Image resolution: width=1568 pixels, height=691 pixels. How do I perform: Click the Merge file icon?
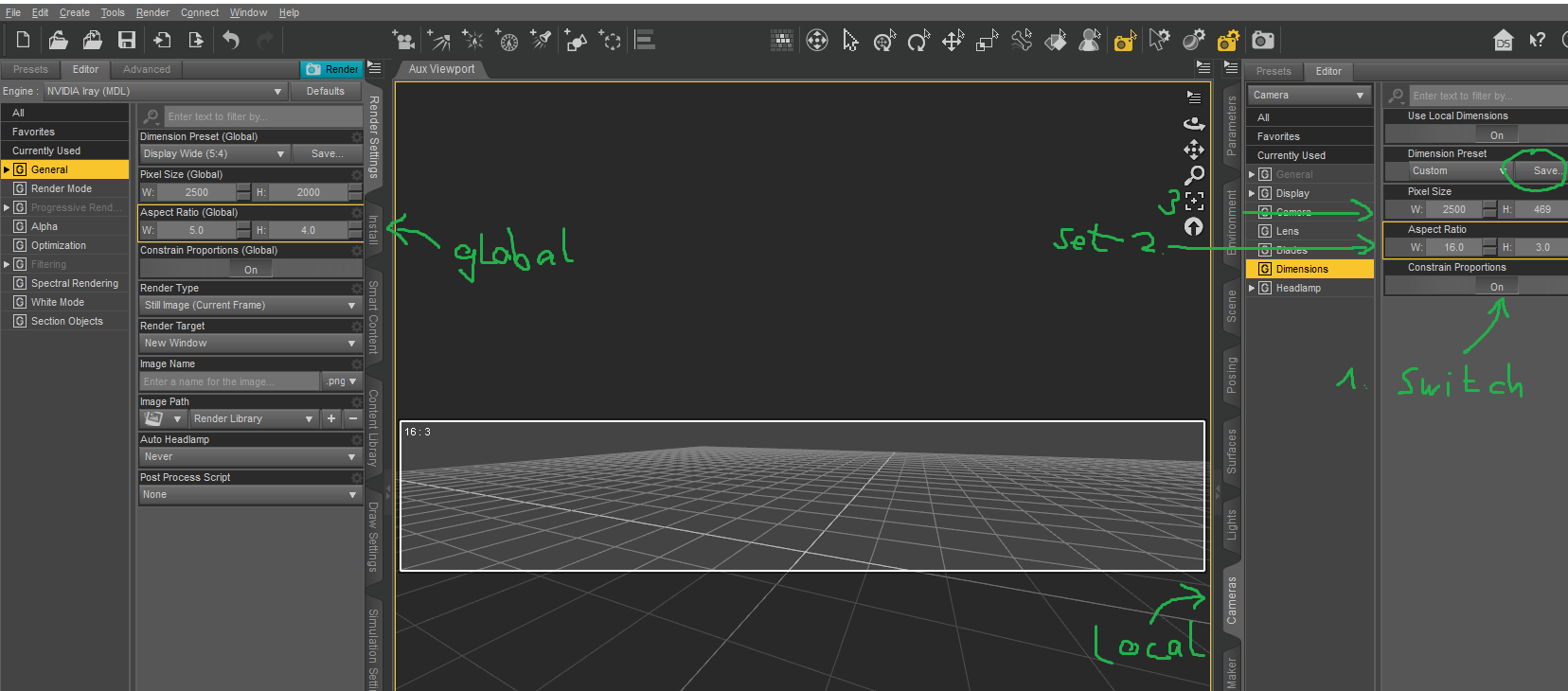point(93,40)
